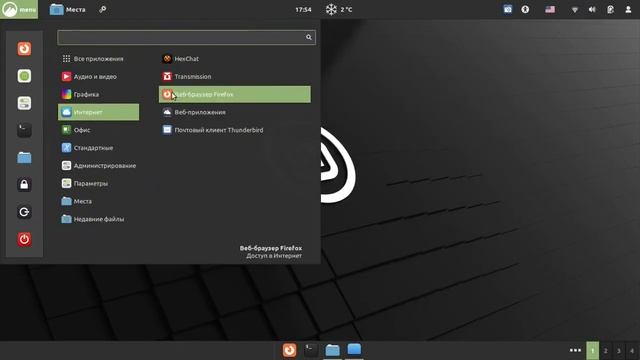This screenshot has width=640, height=360.
Task: Select the Стандартные category
Action: 98,148
